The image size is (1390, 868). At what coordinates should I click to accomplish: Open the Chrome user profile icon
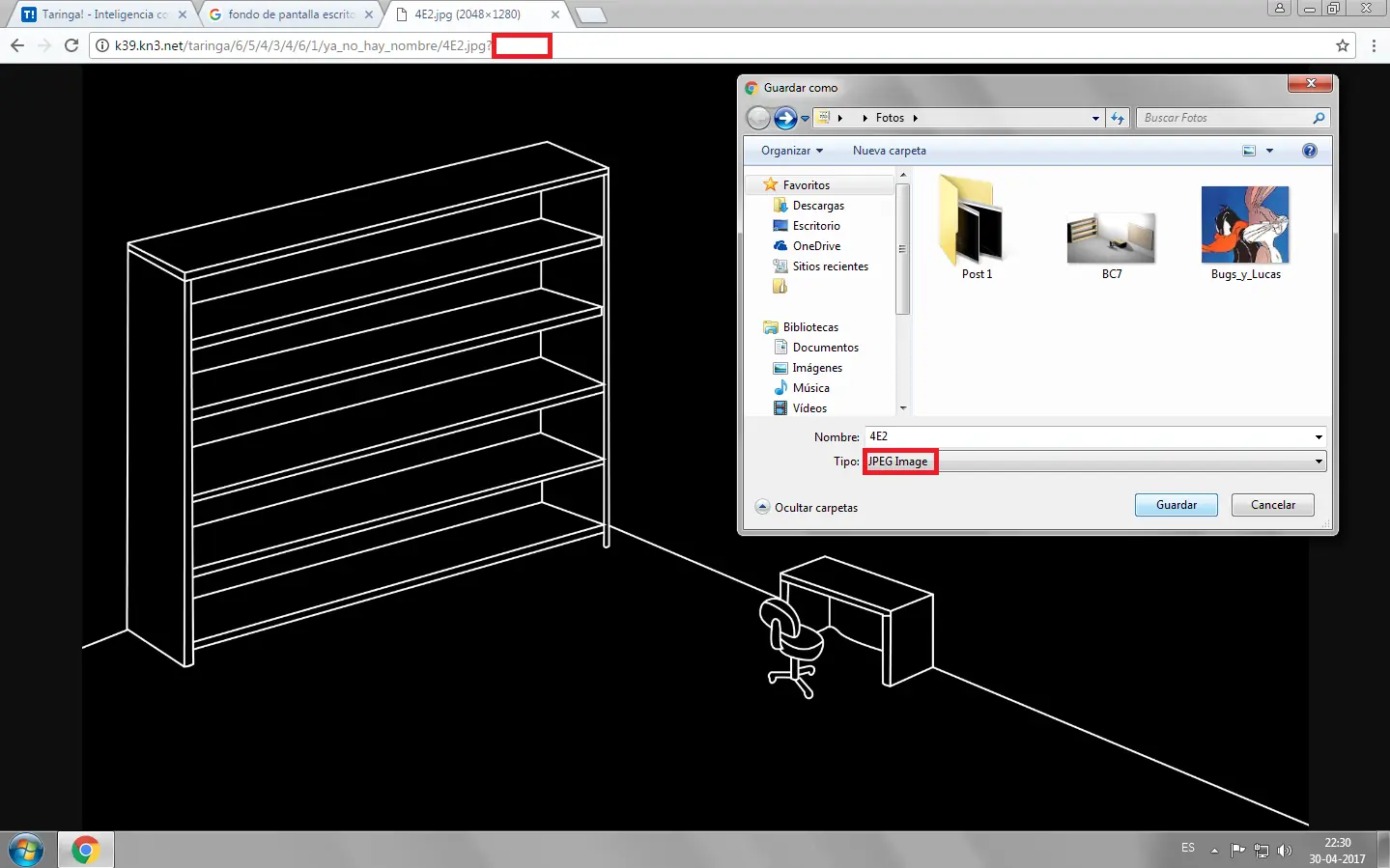pyautogui.click(x=1279, y=8)
